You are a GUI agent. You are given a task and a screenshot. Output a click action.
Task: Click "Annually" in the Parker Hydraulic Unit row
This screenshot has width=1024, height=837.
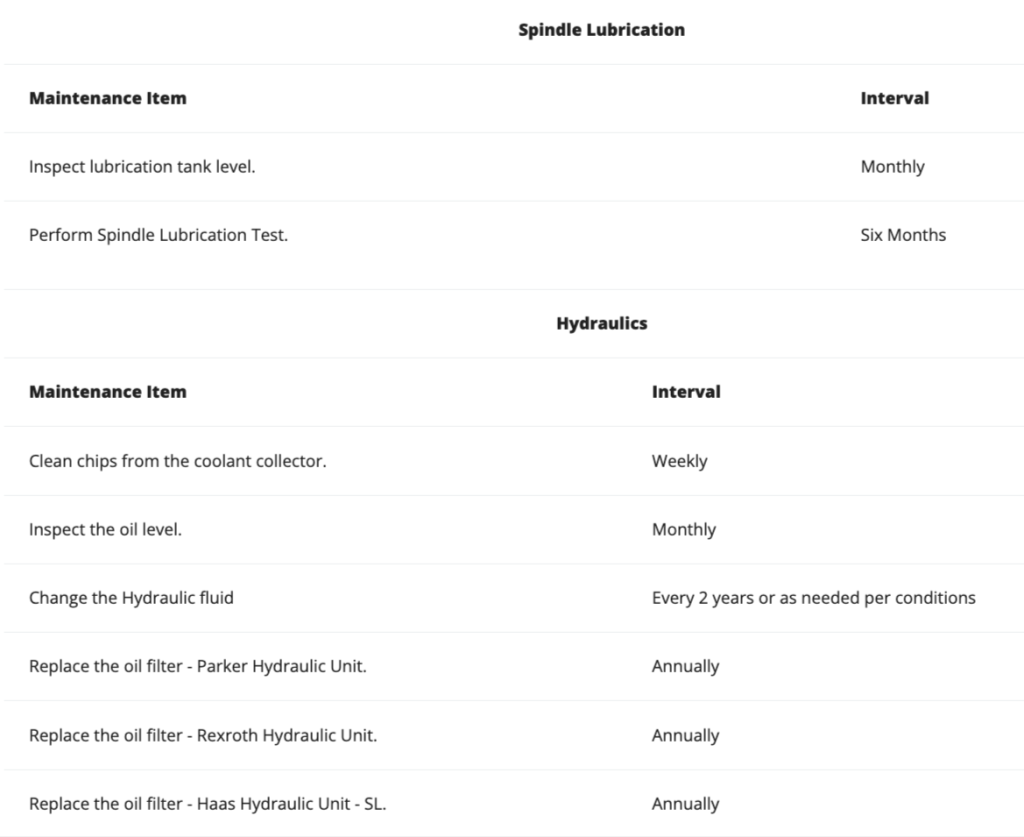[x=685, y=666]
